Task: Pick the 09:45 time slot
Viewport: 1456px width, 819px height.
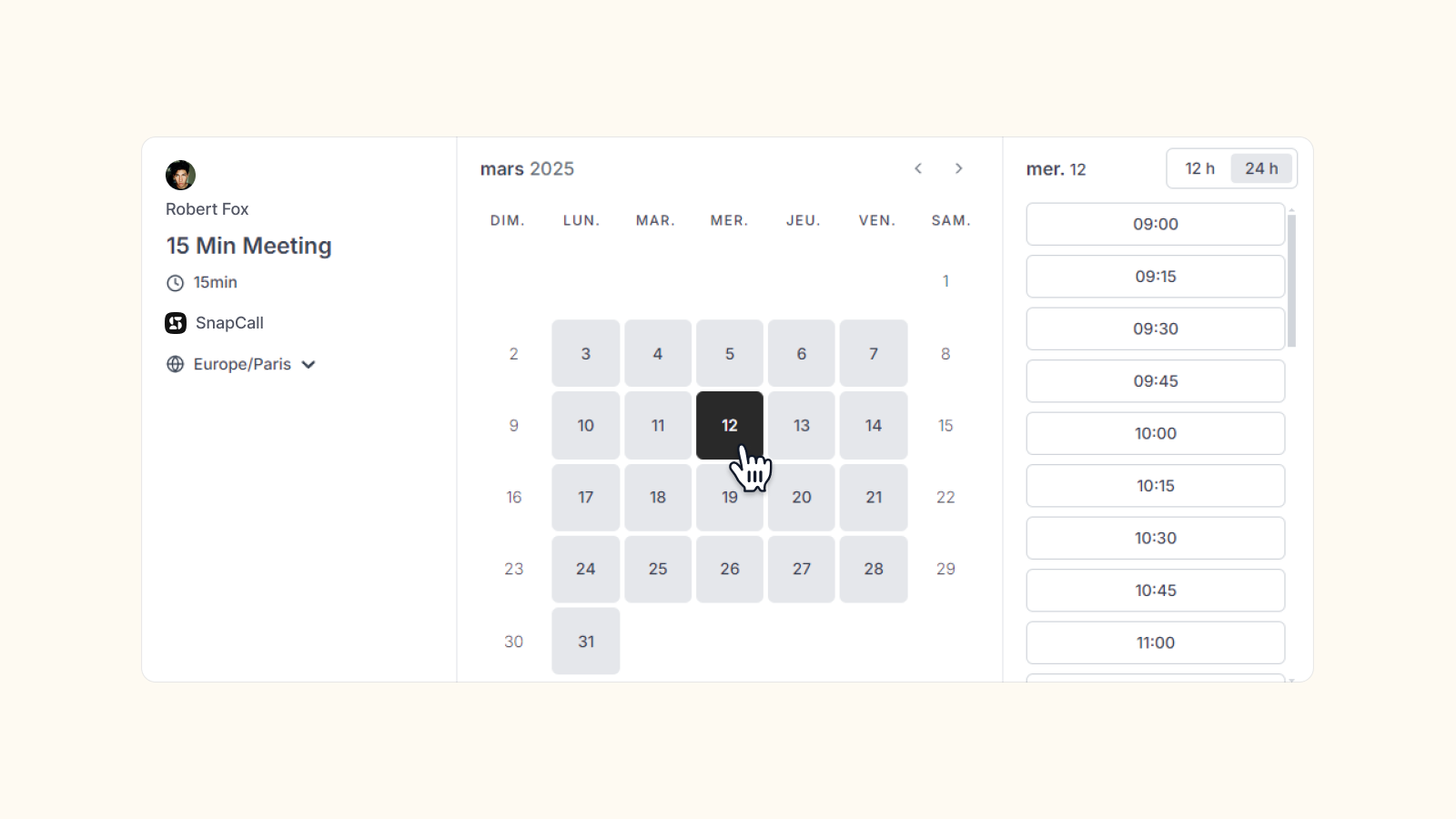Action: tap(1156, 381)
